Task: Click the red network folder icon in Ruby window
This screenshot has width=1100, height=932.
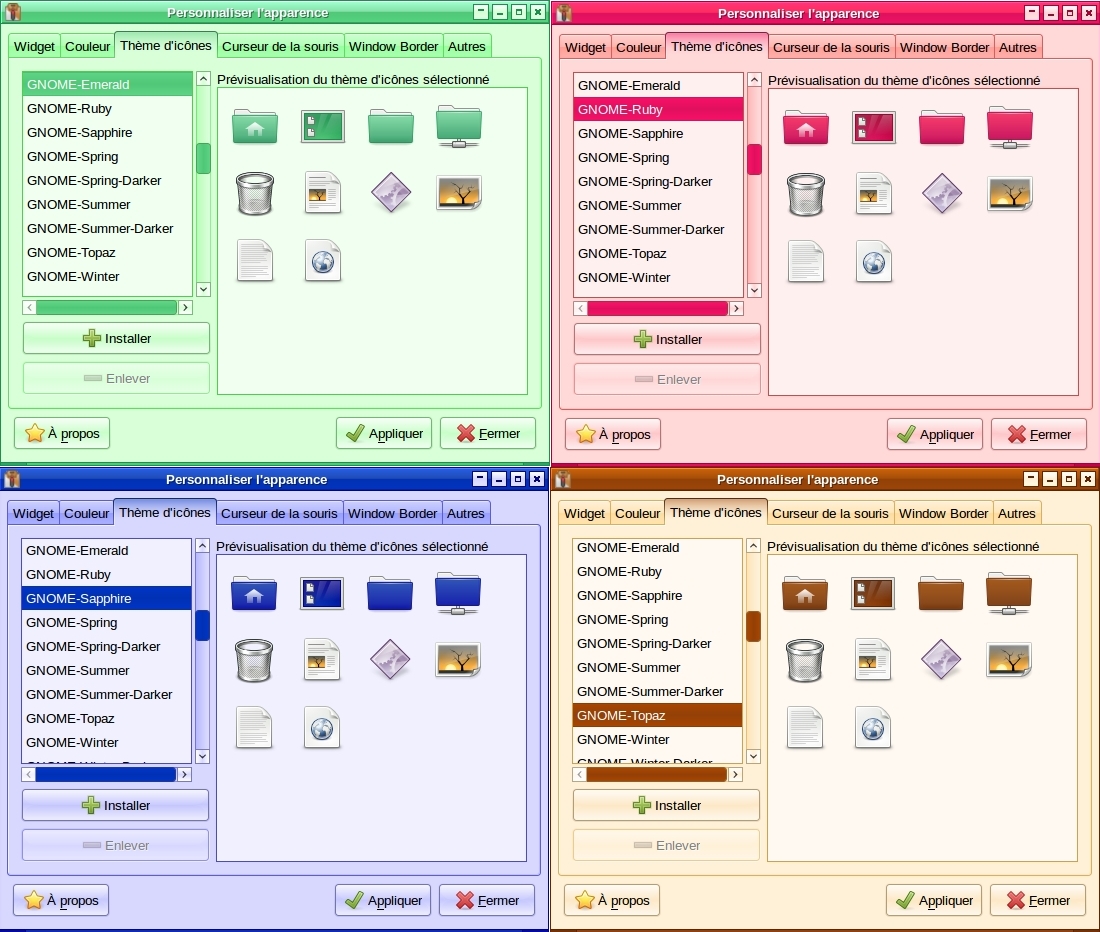Action: click(1010, 127)
